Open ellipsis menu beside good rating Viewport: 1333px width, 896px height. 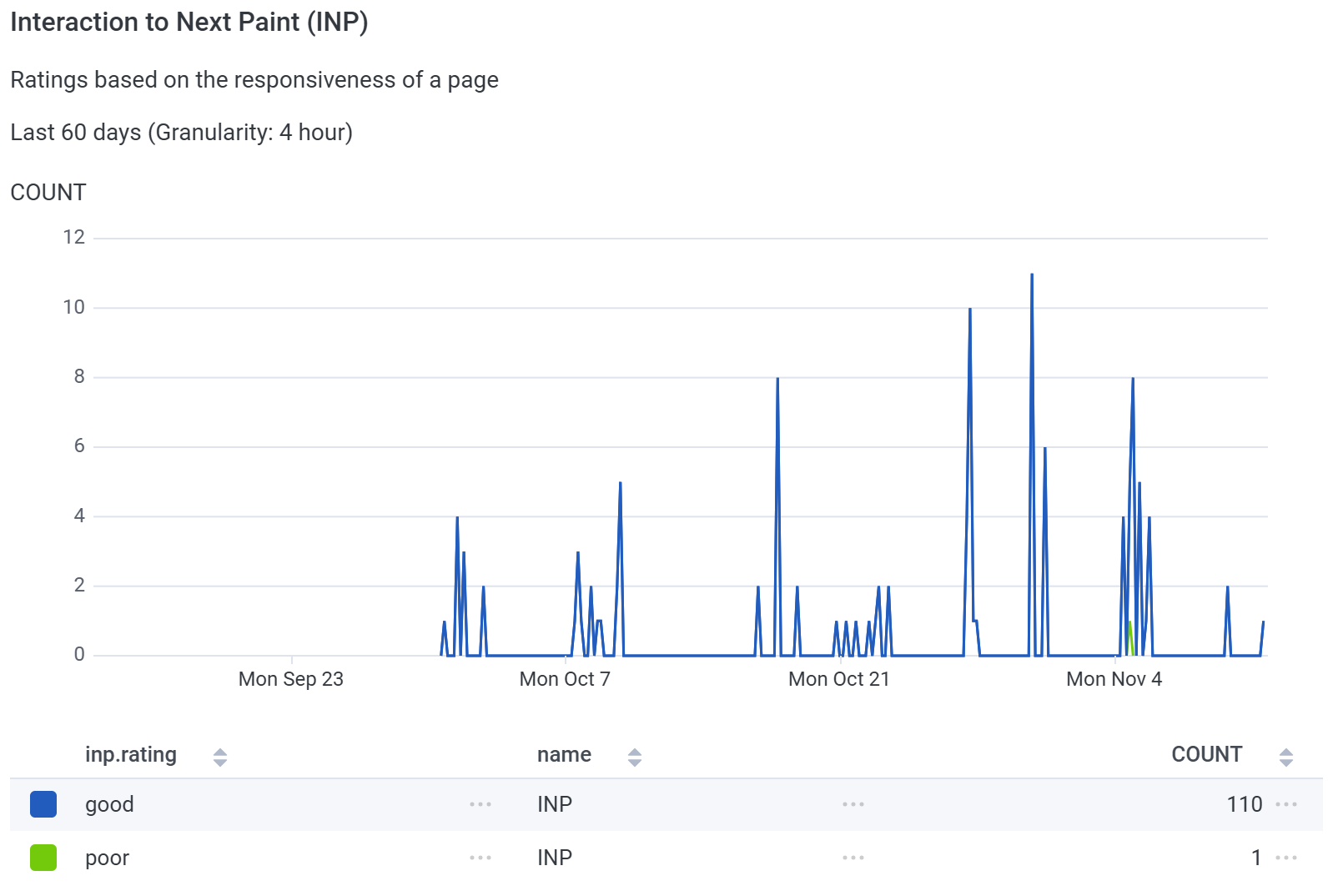tap(480, 804)
